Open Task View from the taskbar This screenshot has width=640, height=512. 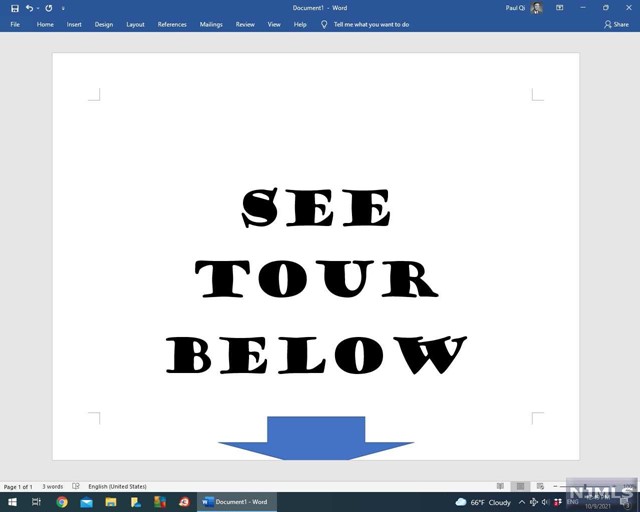pos(37,502)
